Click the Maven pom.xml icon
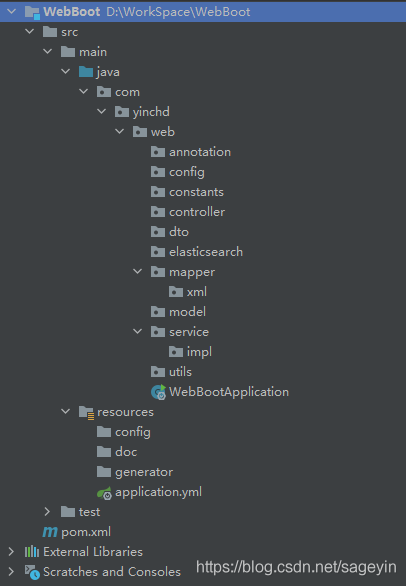Viewport: 406px width, 586px height. (50, 532)
